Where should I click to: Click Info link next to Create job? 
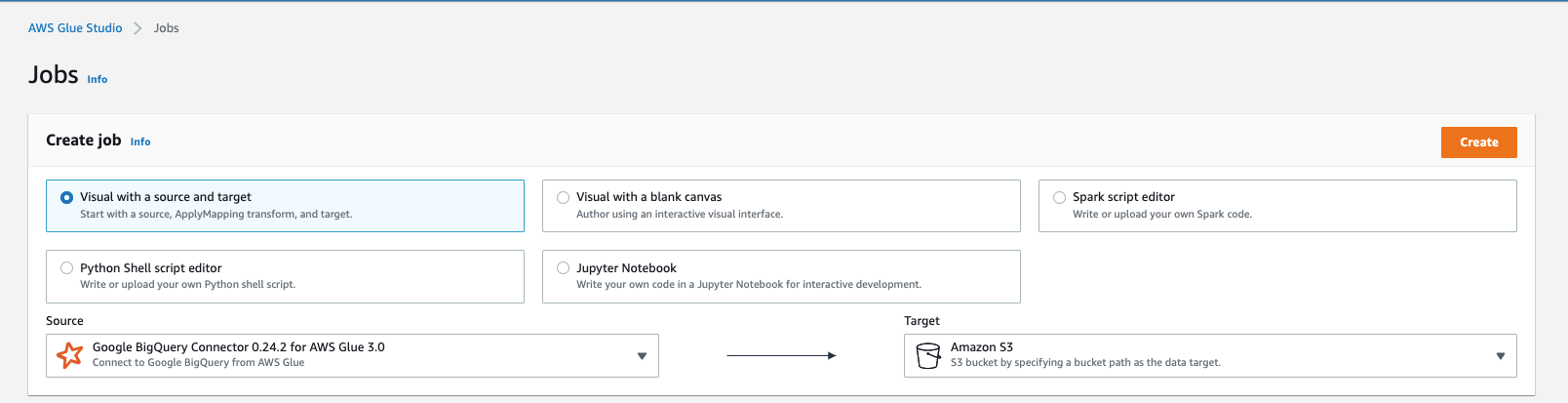pyautogui.click(x=140, y=142)
